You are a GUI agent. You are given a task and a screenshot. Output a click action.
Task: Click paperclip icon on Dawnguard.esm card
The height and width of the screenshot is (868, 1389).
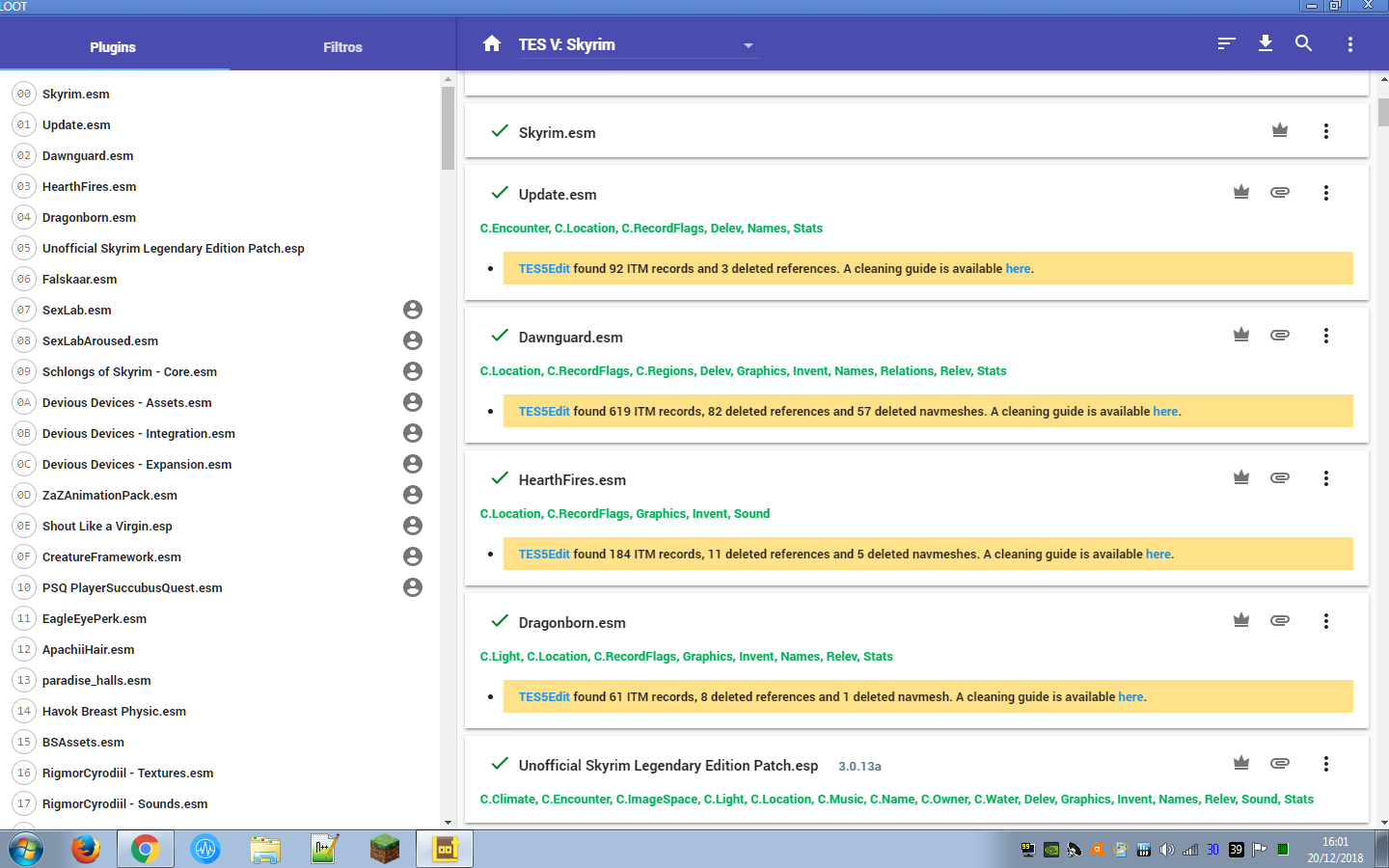coord(1280,335)
